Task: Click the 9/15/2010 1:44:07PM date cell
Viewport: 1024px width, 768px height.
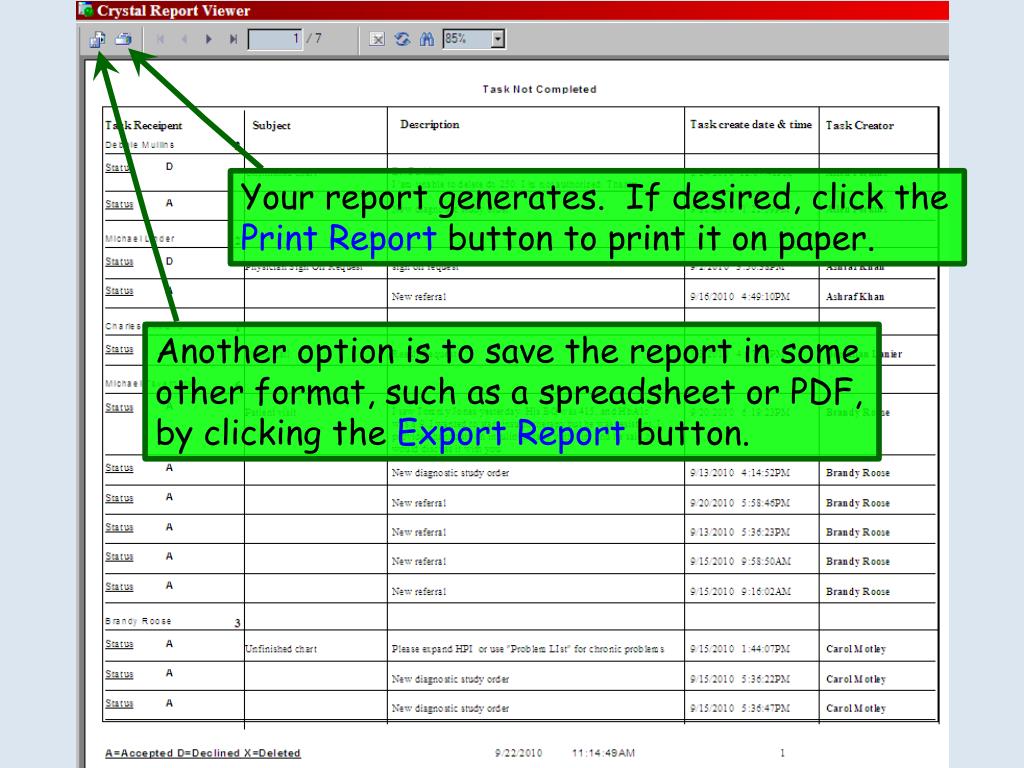Action: tap(740, 649)
